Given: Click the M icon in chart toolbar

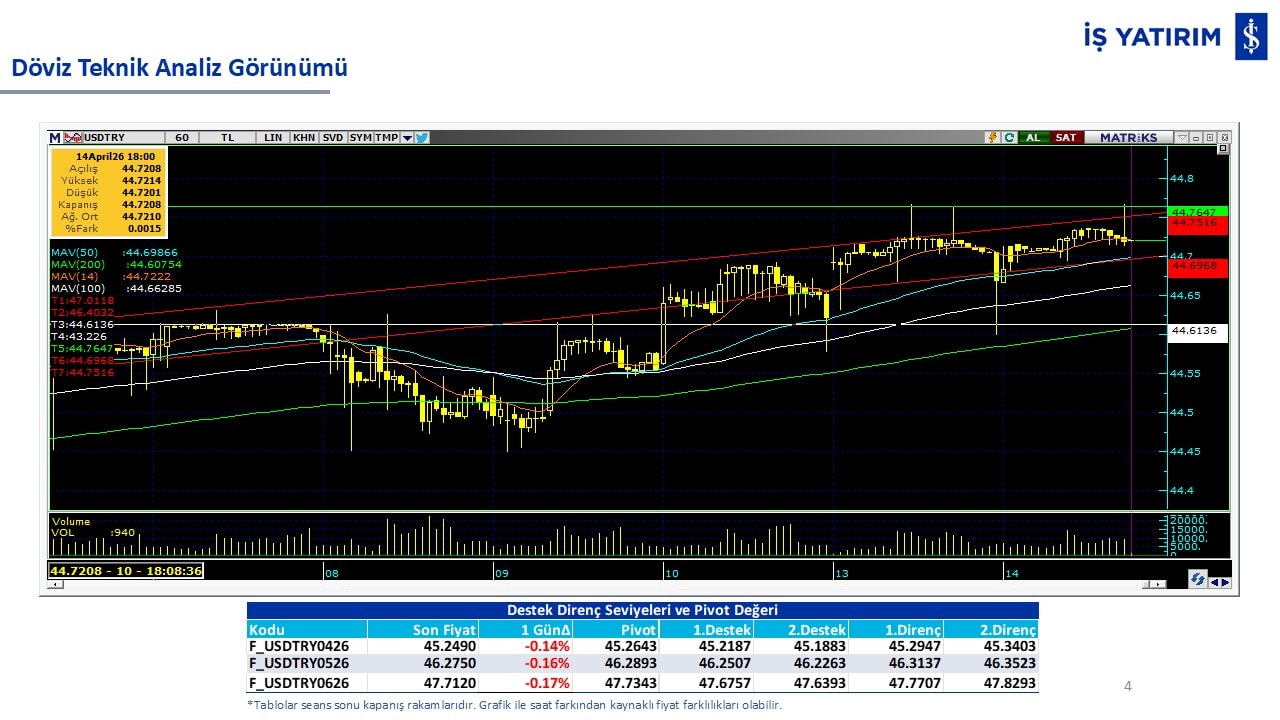Looking at the screenshot, I should [55, 137].
